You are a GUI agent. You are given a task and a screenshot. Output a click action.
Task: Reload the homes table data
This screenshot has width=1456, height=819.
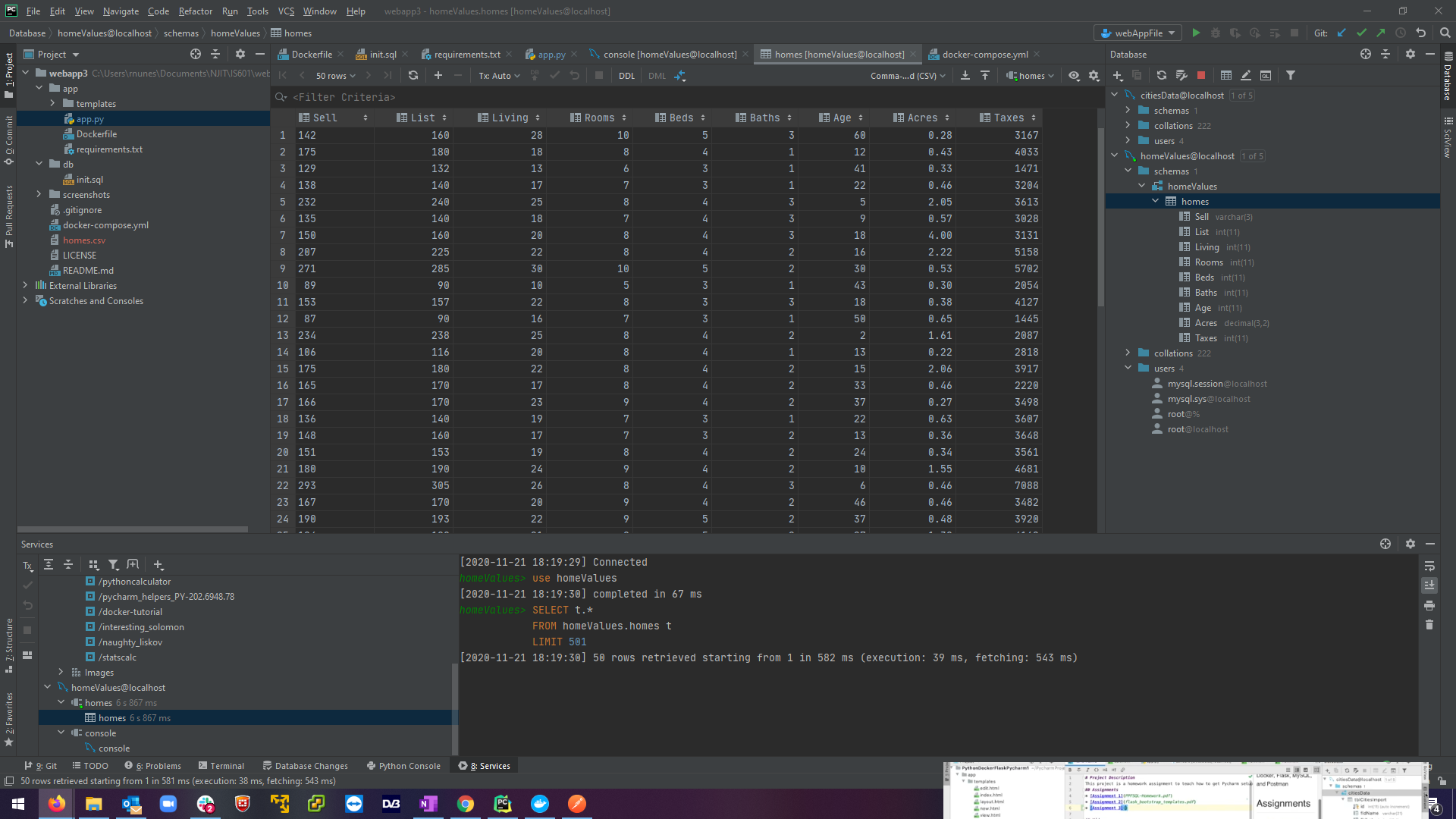tap(413, 75)
